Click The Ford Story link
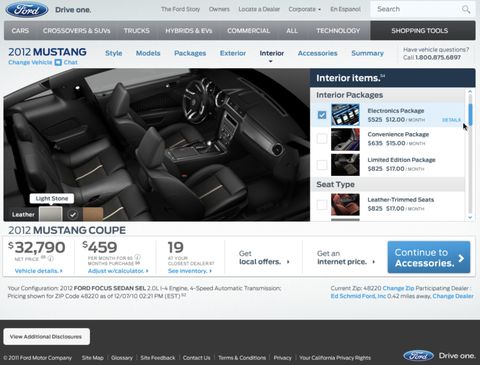480x365 pixels. pos(180,9)
